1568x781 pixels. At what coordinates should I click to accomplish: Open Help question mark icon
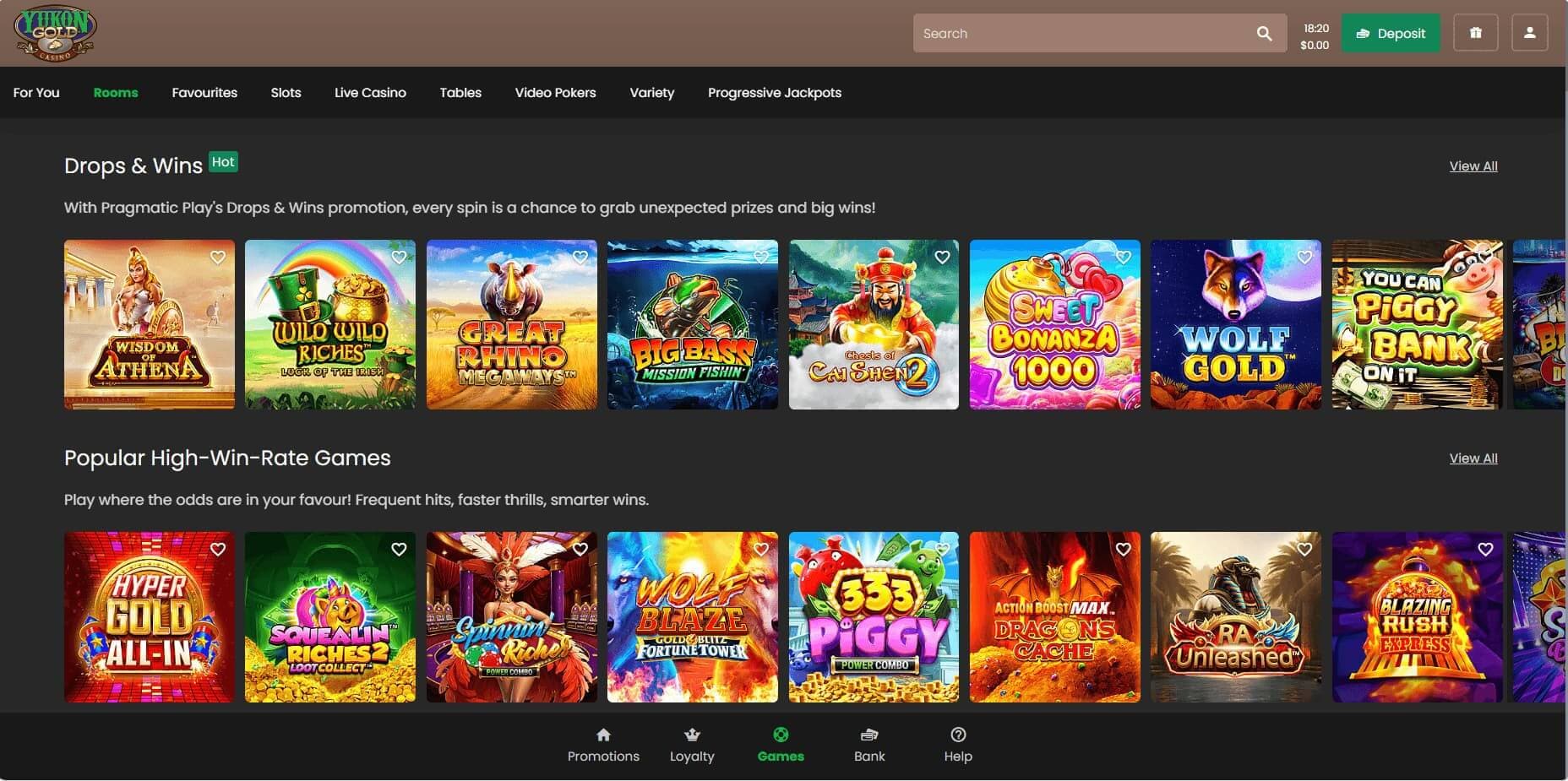pyautogui.click(x=957, y=735)
